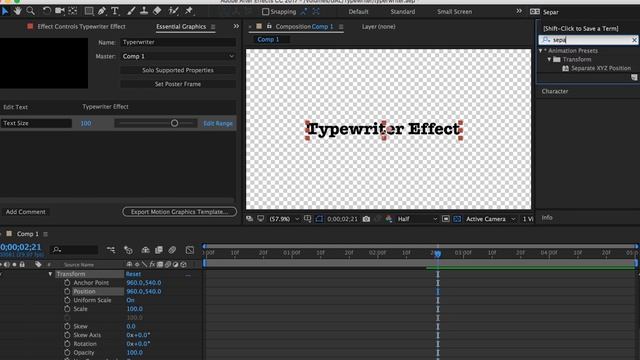Collapse the Transform presets folder

tap(549, 59)
